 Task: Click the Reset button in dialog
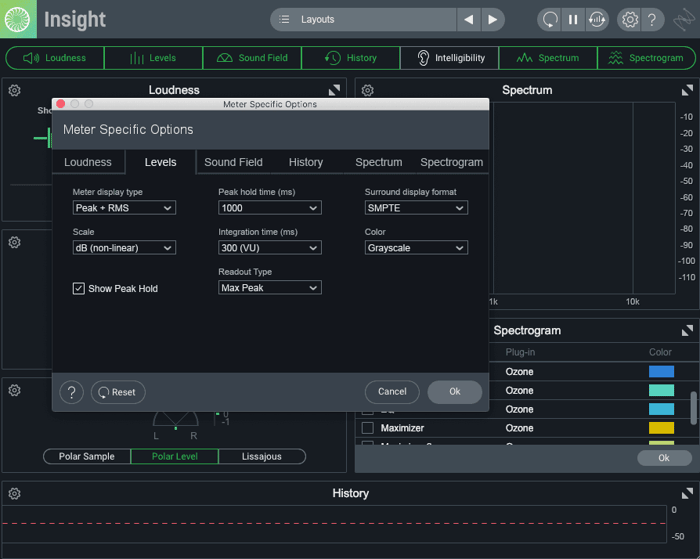[118, 392]
